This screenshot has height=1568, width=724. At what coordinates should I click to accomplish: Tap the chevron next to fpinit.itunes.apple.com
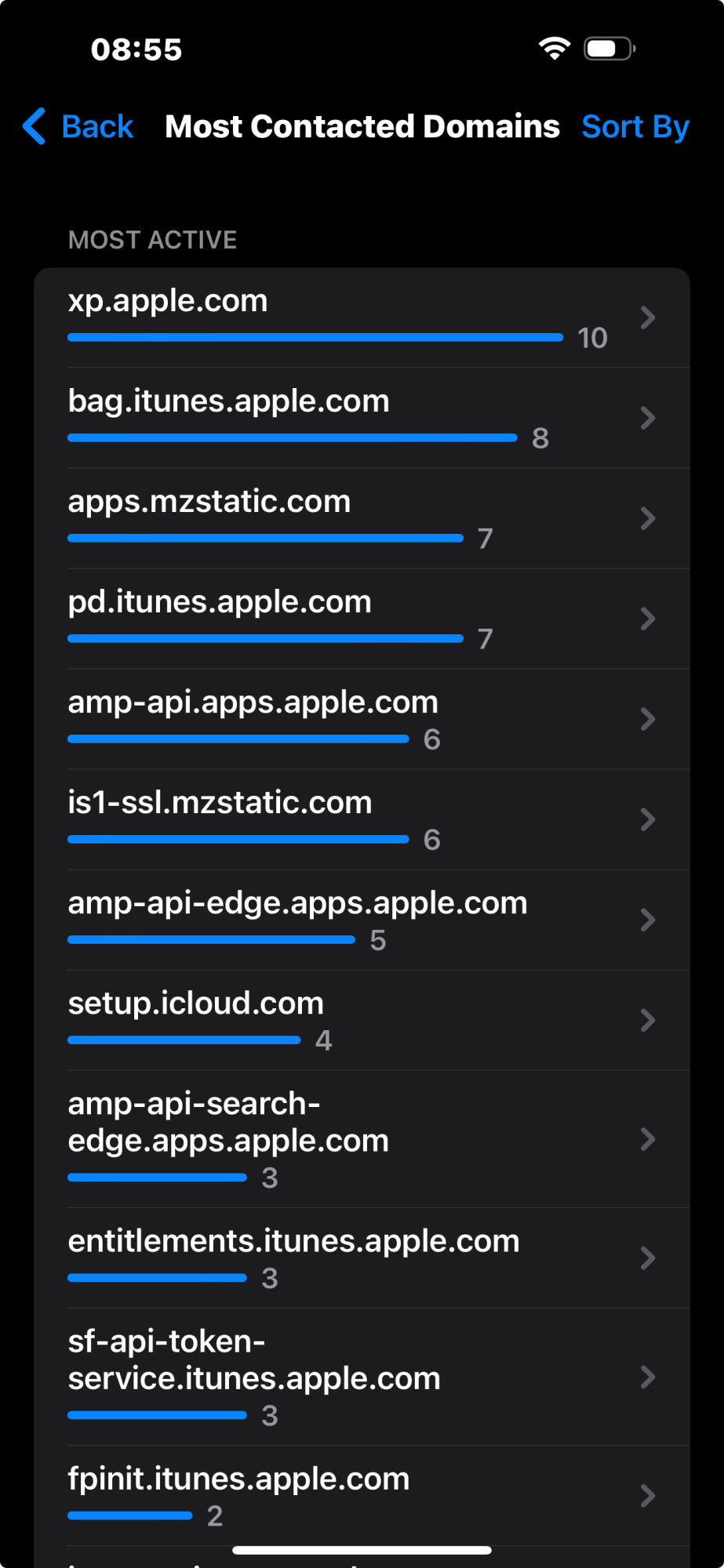[648, 1496]
